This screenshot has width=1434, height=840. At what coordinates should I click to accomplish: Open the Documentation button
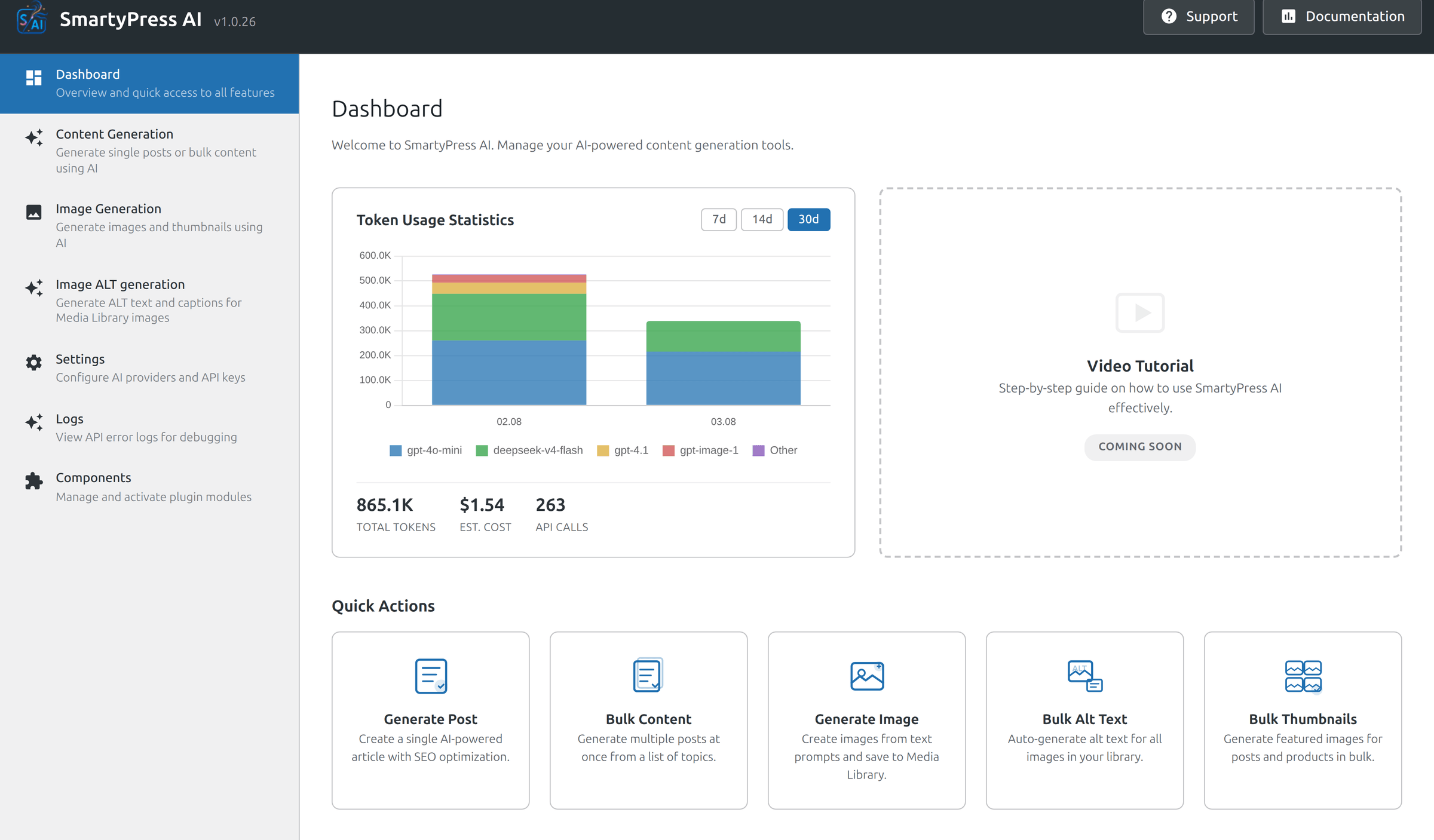point(1342,17)
